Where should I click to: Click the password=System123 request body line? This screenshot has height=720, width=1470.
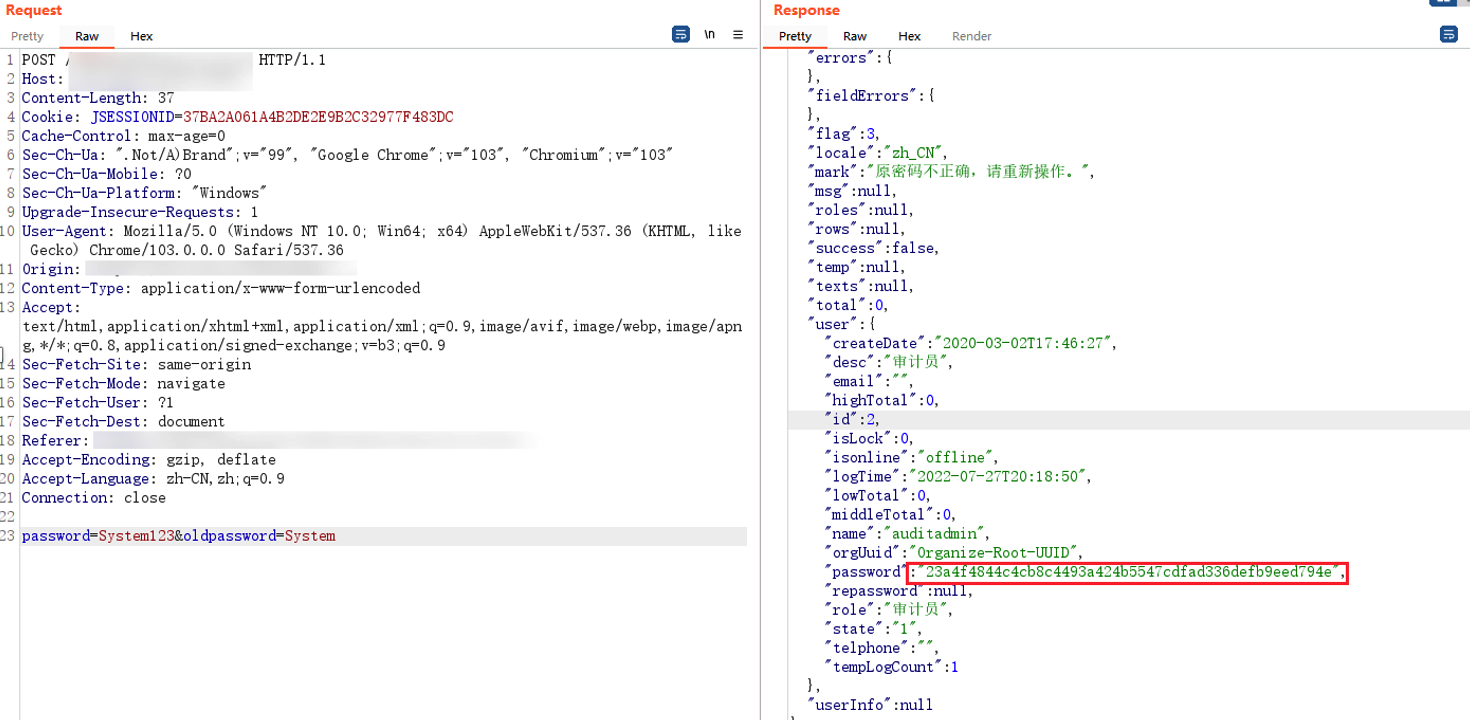178,536
